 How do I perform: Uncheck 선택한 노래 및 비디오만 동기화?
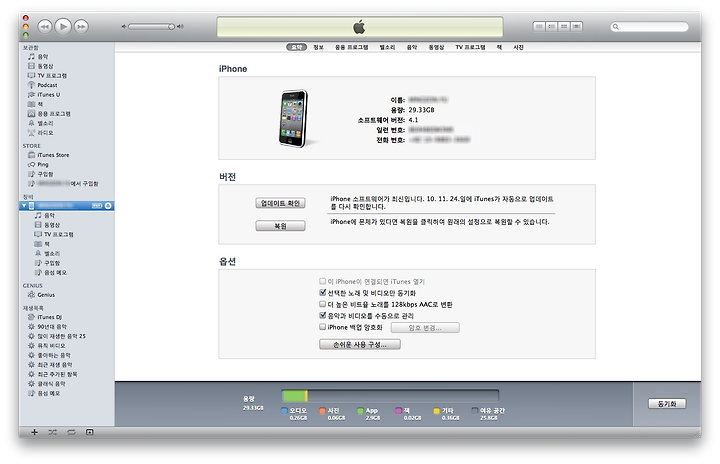(x=322, y=293)
